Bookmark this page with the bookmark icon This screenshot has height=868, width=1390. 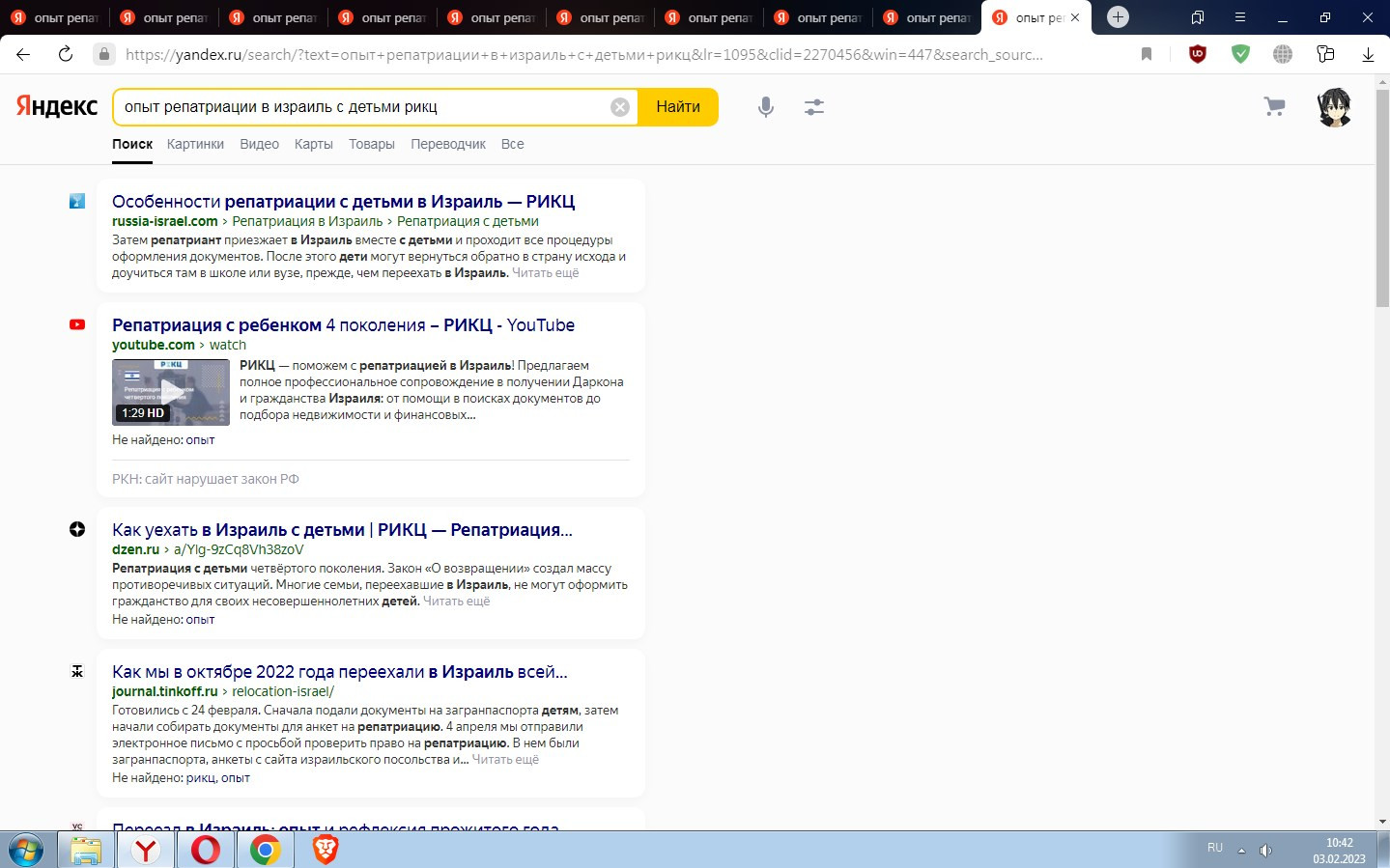1147,54
